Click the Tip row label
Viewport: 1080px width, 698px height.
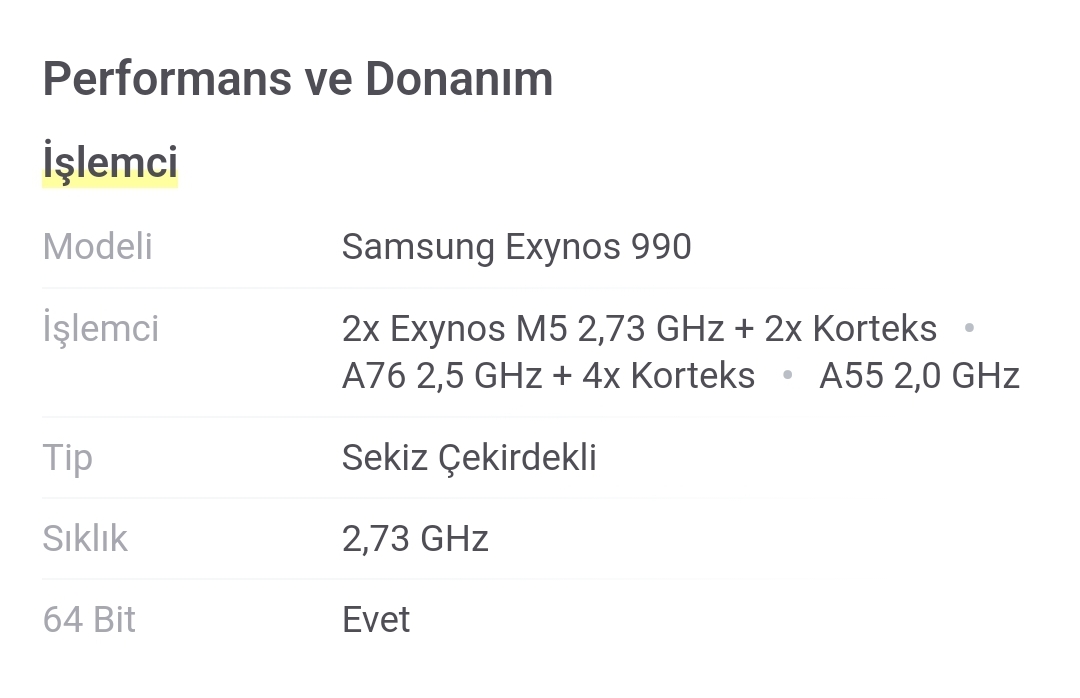pos(67,458)
